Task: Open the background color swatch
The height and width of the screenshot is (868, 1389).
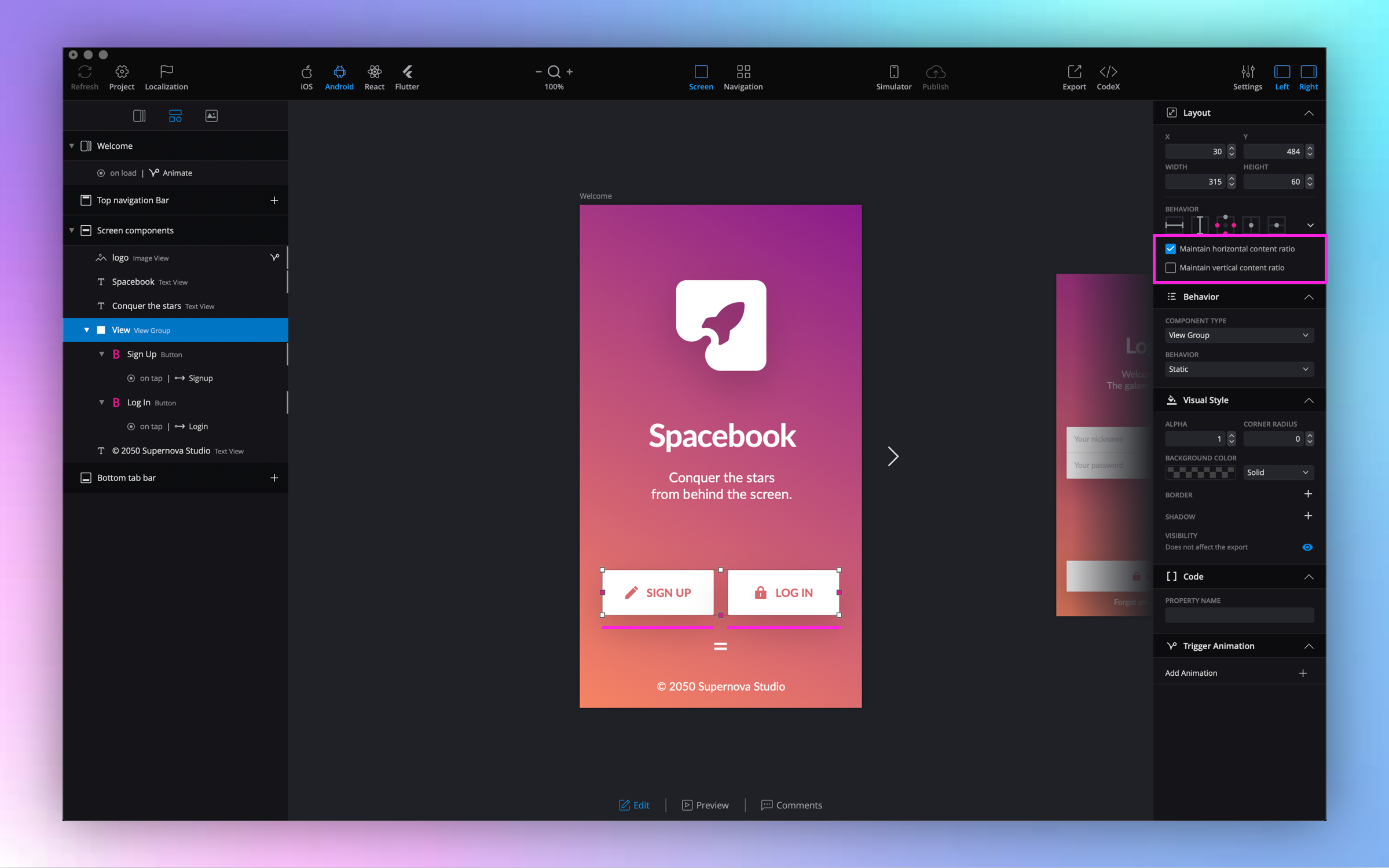Action: (x=1200, y=473)
